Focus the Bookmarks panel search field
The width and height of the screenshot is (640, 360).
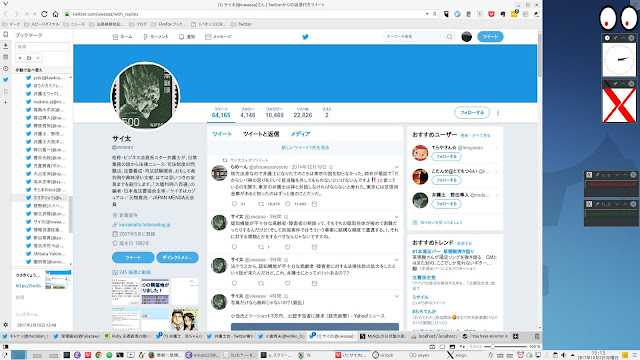(x=42, y=47)
